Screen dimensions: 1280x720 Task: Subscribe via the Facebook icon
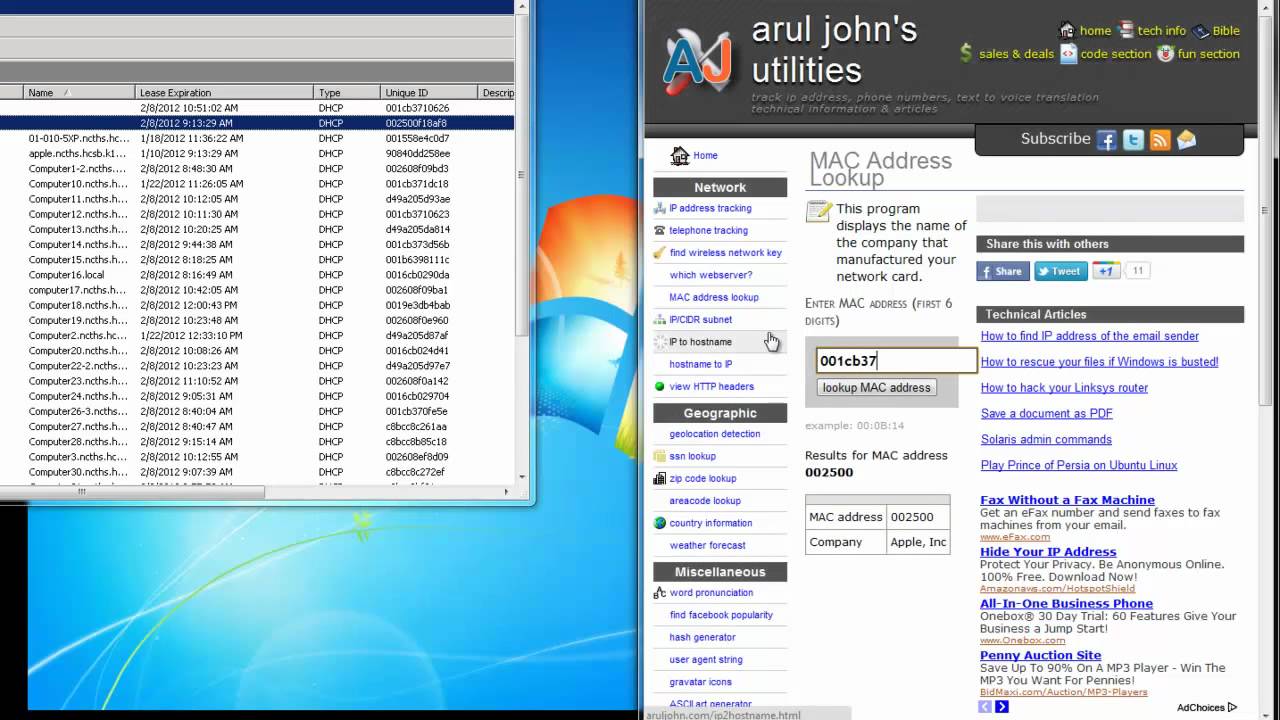(x=1106, y=140)
